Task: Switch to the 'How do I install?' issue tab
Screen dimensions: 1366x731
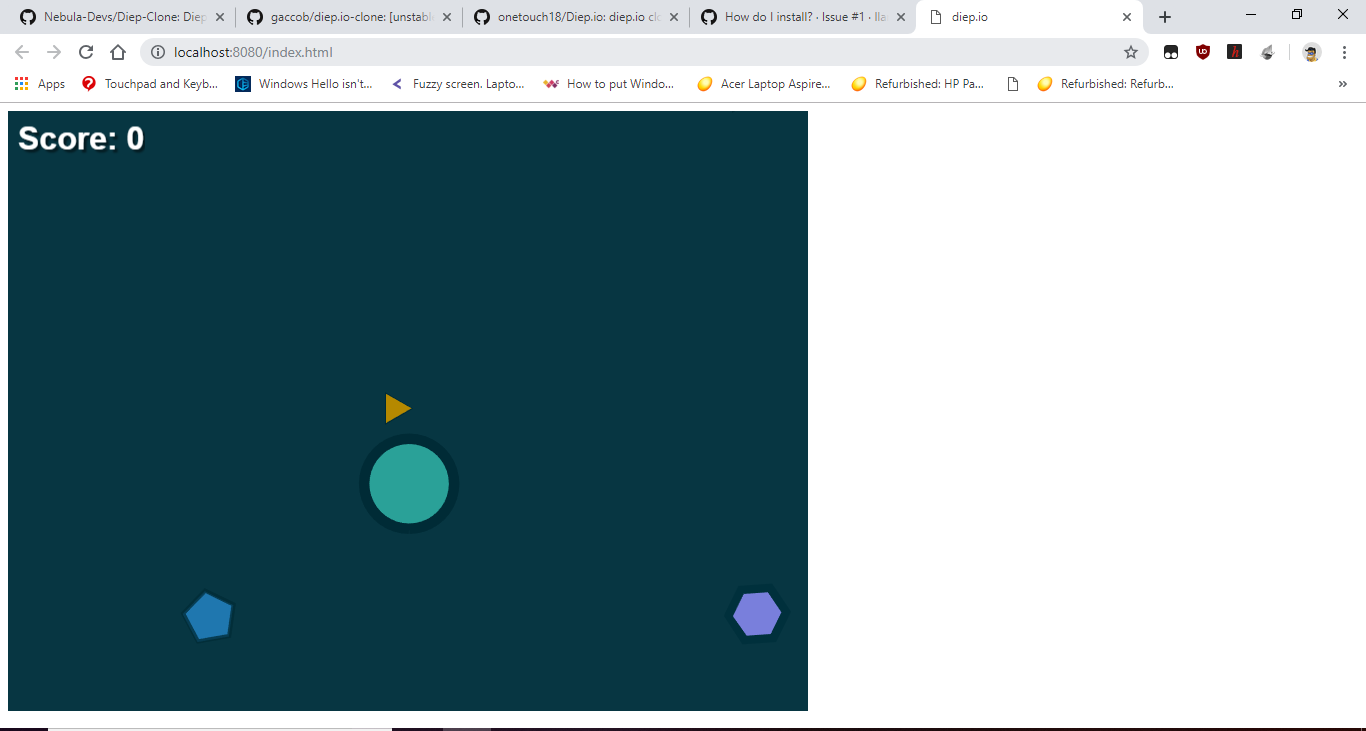Action: 795,16
